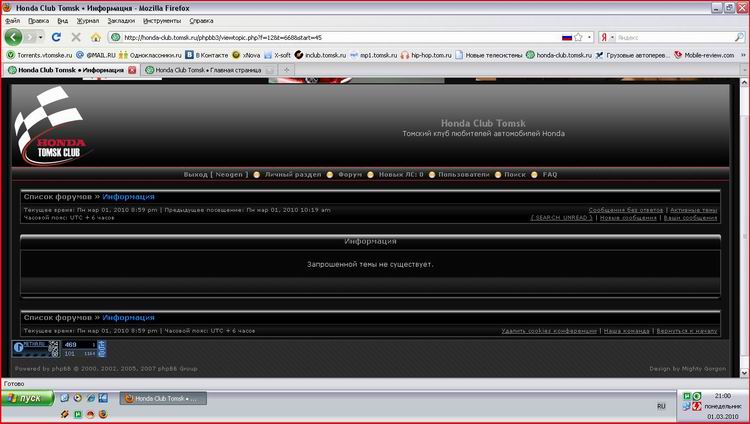750x424 pixels.
Task: Click Удалить cookies конференции link
Action: [549, 331]
